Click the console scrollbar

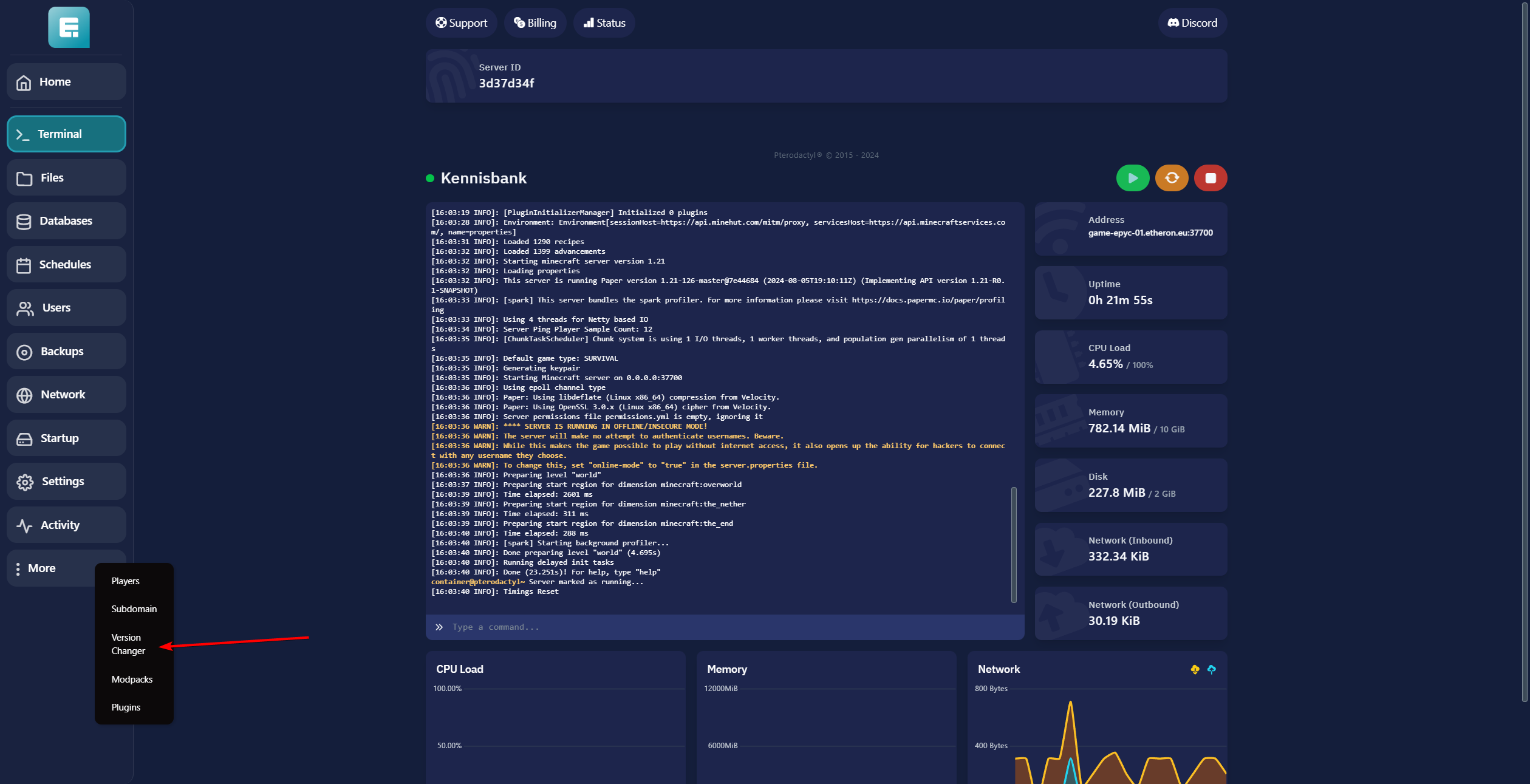(x=1013, y=544)
